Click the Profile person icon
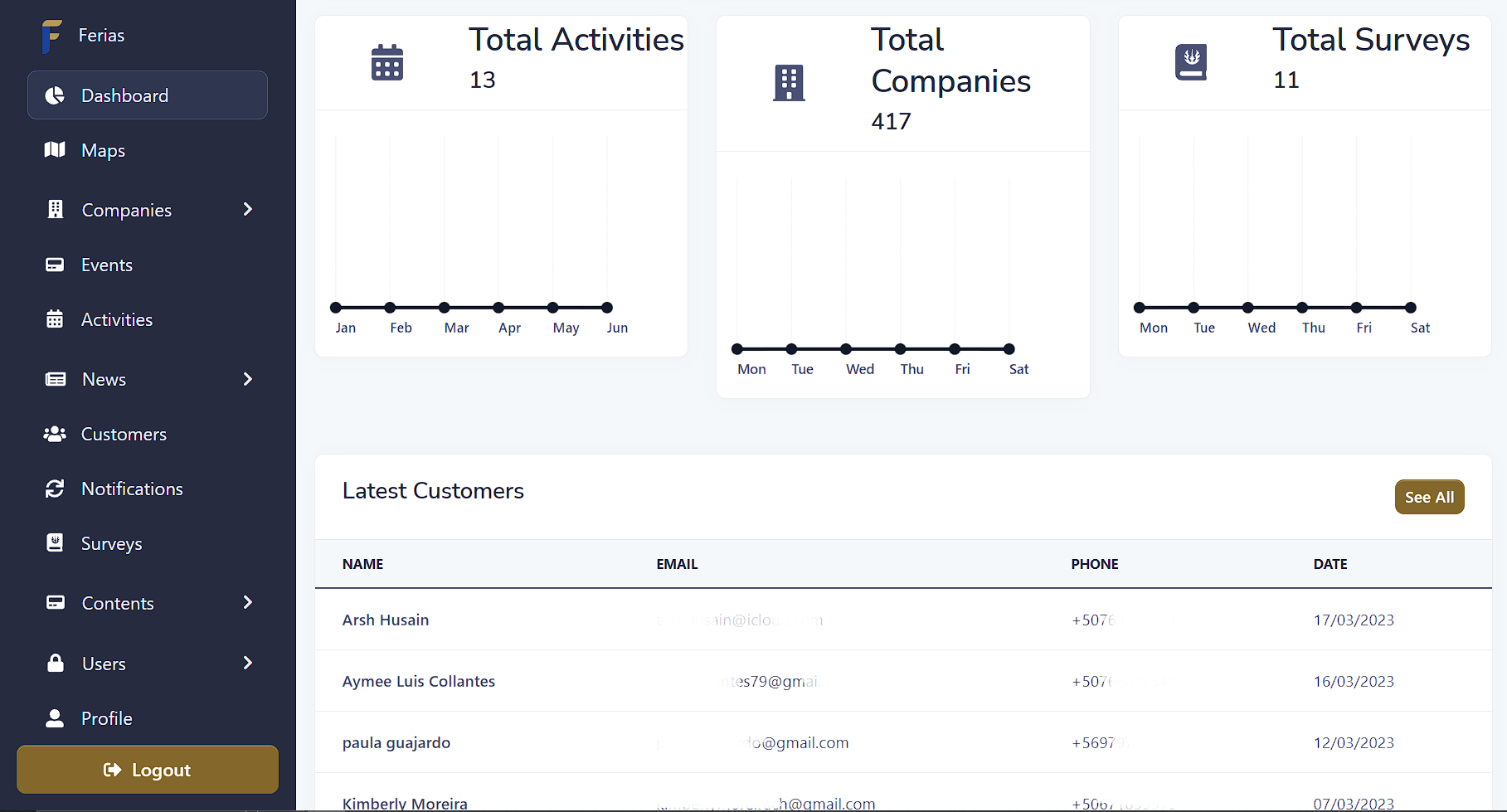This screenshot has width=1507, height=812. tap(55, 718)
